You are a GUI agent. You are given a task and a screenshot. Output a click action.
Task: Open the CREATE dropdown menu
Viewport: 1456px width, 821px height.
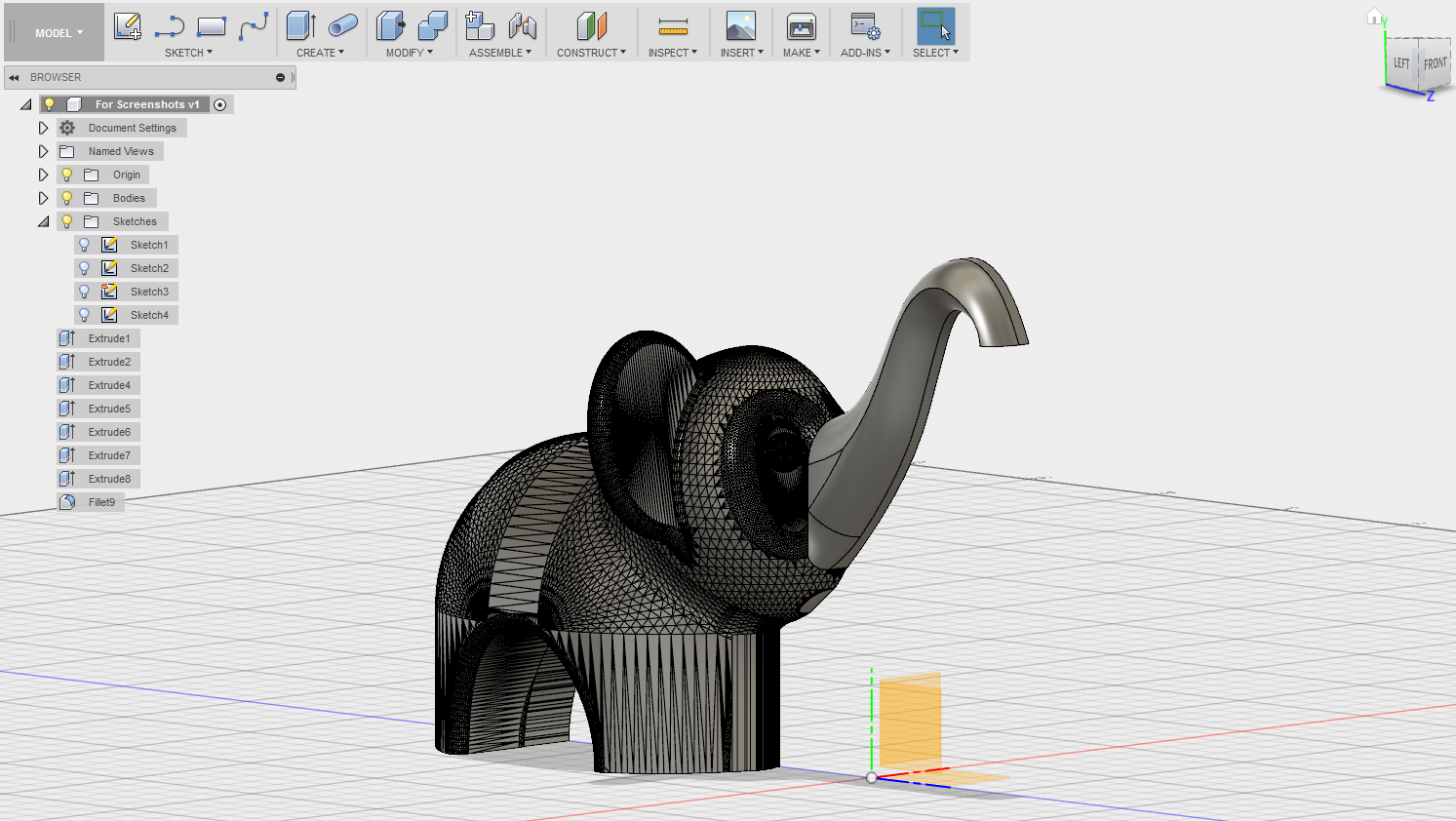[320, 53]
